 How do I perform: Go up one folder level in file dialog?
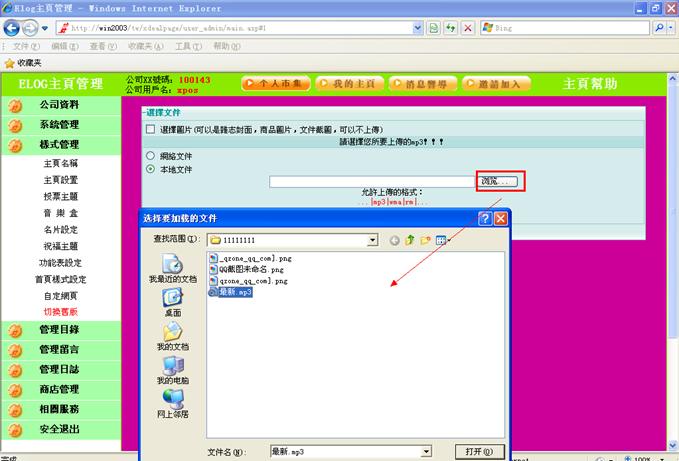pyautogui.click(x=410, y=240)
